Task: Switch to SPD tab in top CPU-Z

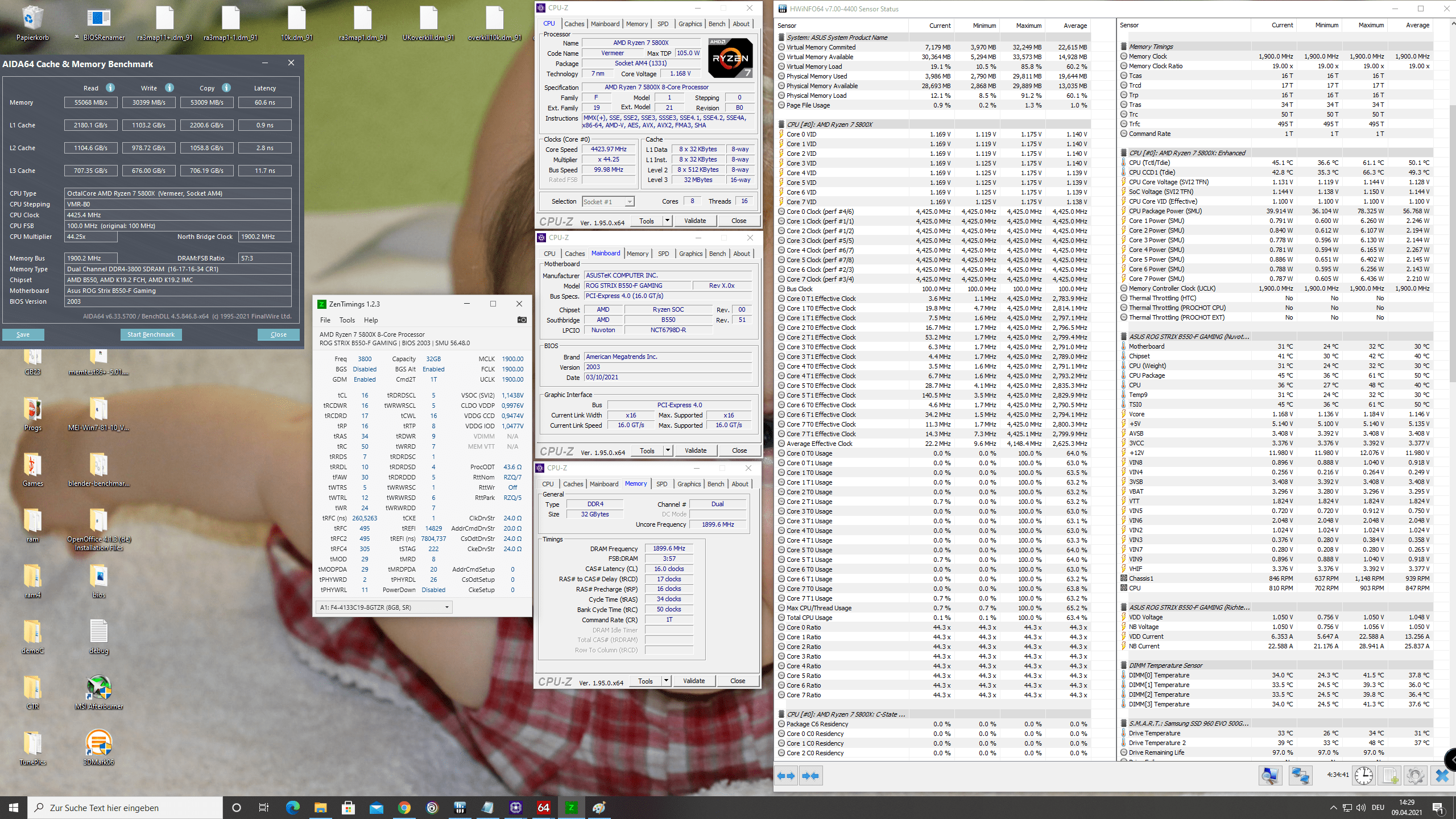Action: [x=663, y=24]
